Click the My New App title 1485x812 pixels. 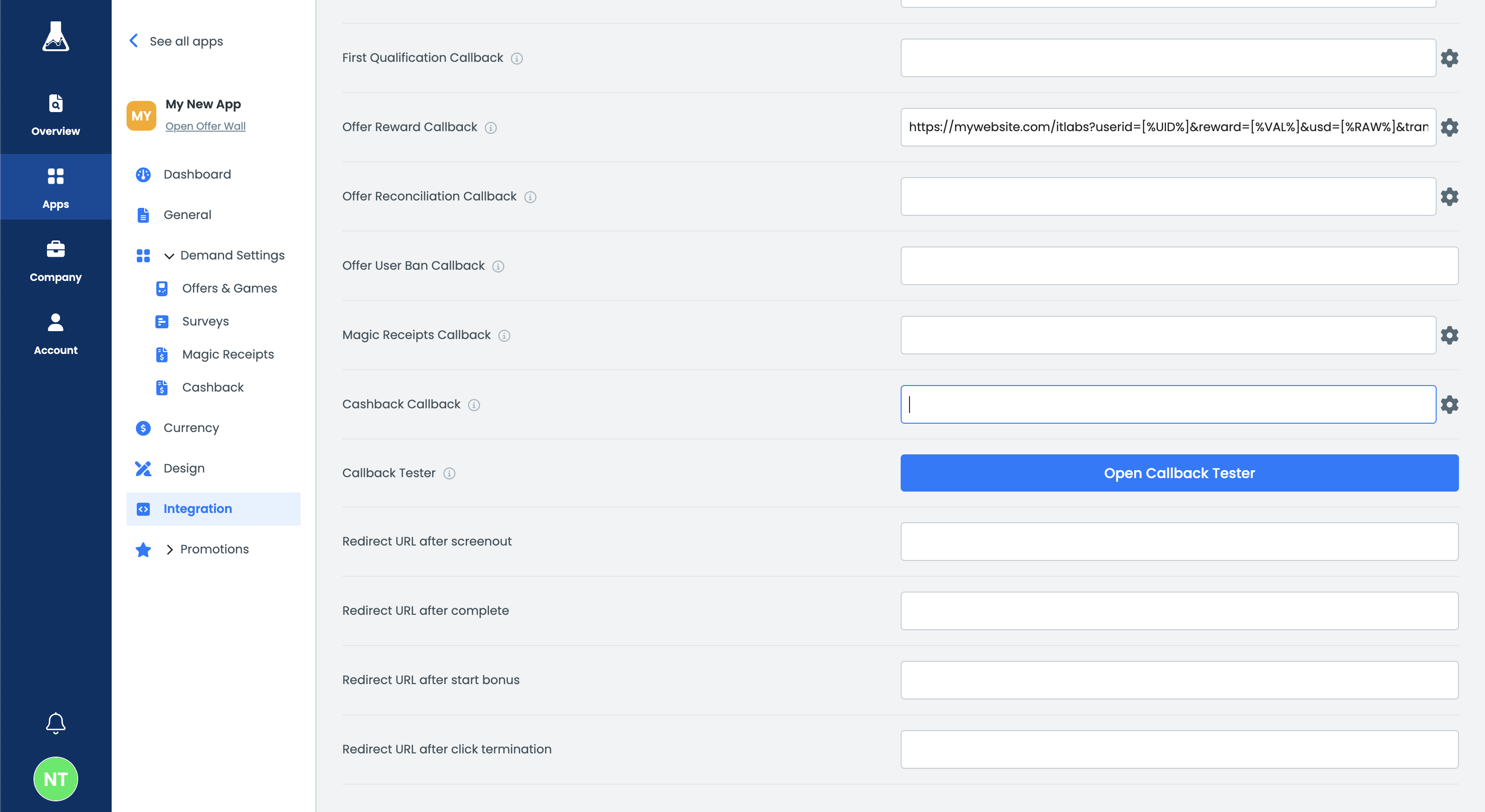click(203, 104)
